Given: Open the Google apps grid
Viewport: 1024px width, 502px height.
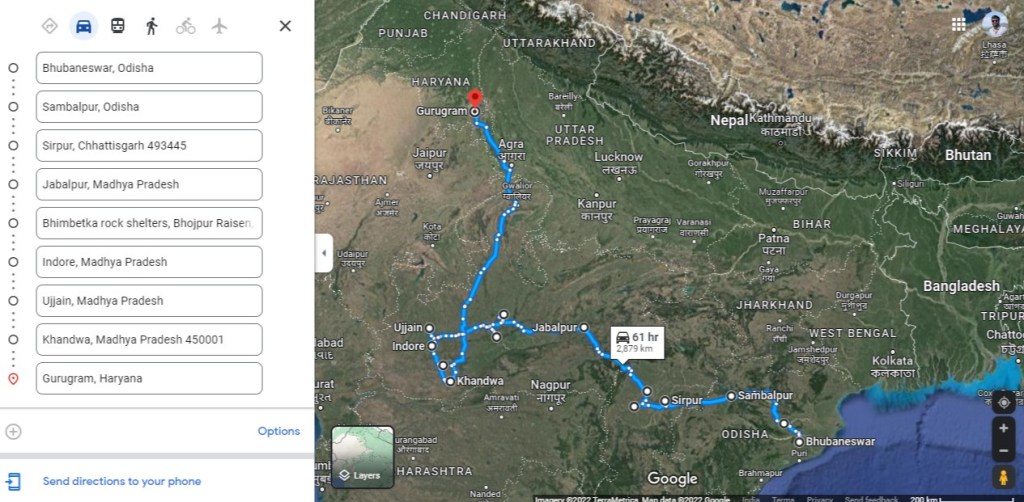Looking at the screenshot, I should pyautogui.click(x=959, y=24).
